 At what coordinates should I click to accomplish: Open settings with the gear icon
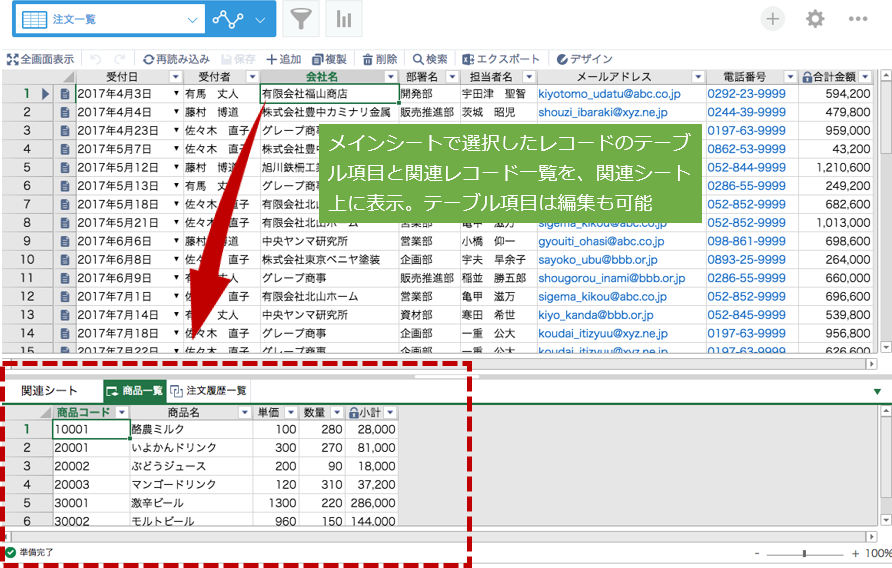click(815, 19)
